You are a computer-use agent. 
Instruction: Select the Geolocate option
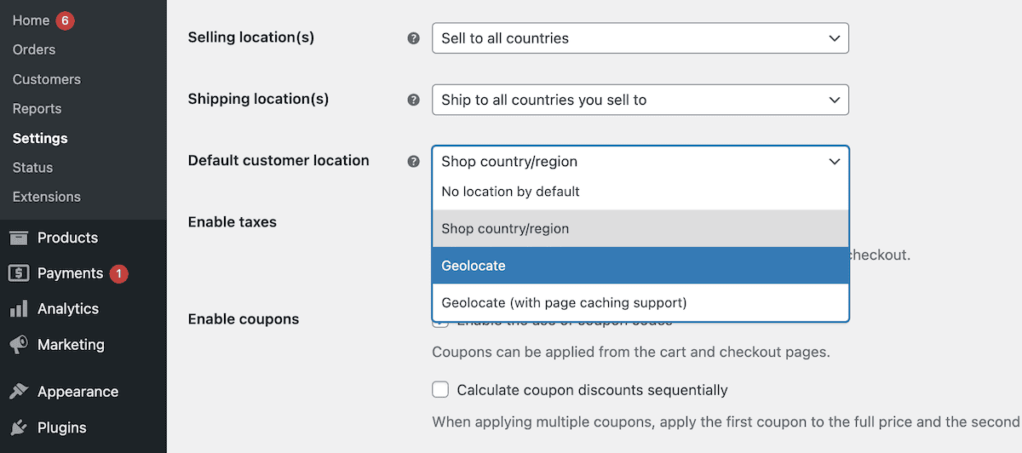(640, 266)
